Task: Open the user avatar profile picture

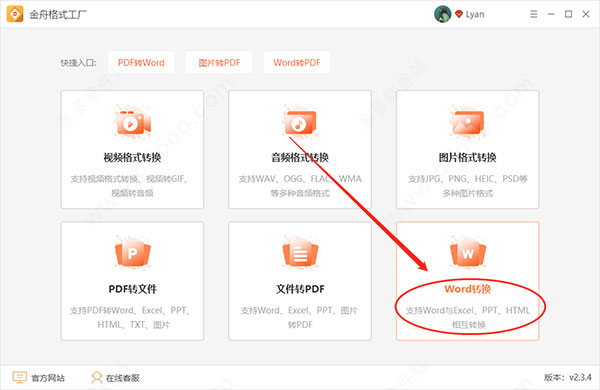Action: [442, 14]
